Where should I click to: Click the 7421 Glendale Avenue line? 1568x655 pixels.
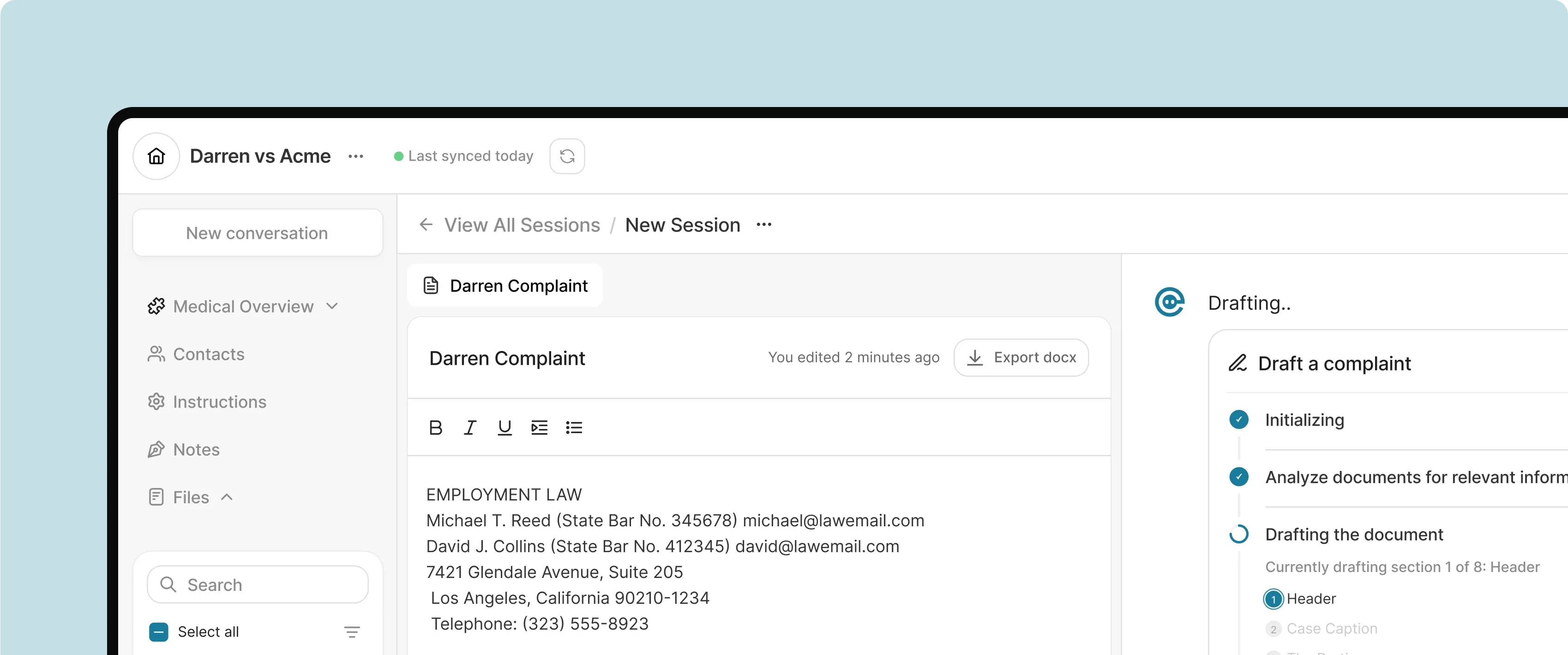pyautogui.click(x=554, y=572)
